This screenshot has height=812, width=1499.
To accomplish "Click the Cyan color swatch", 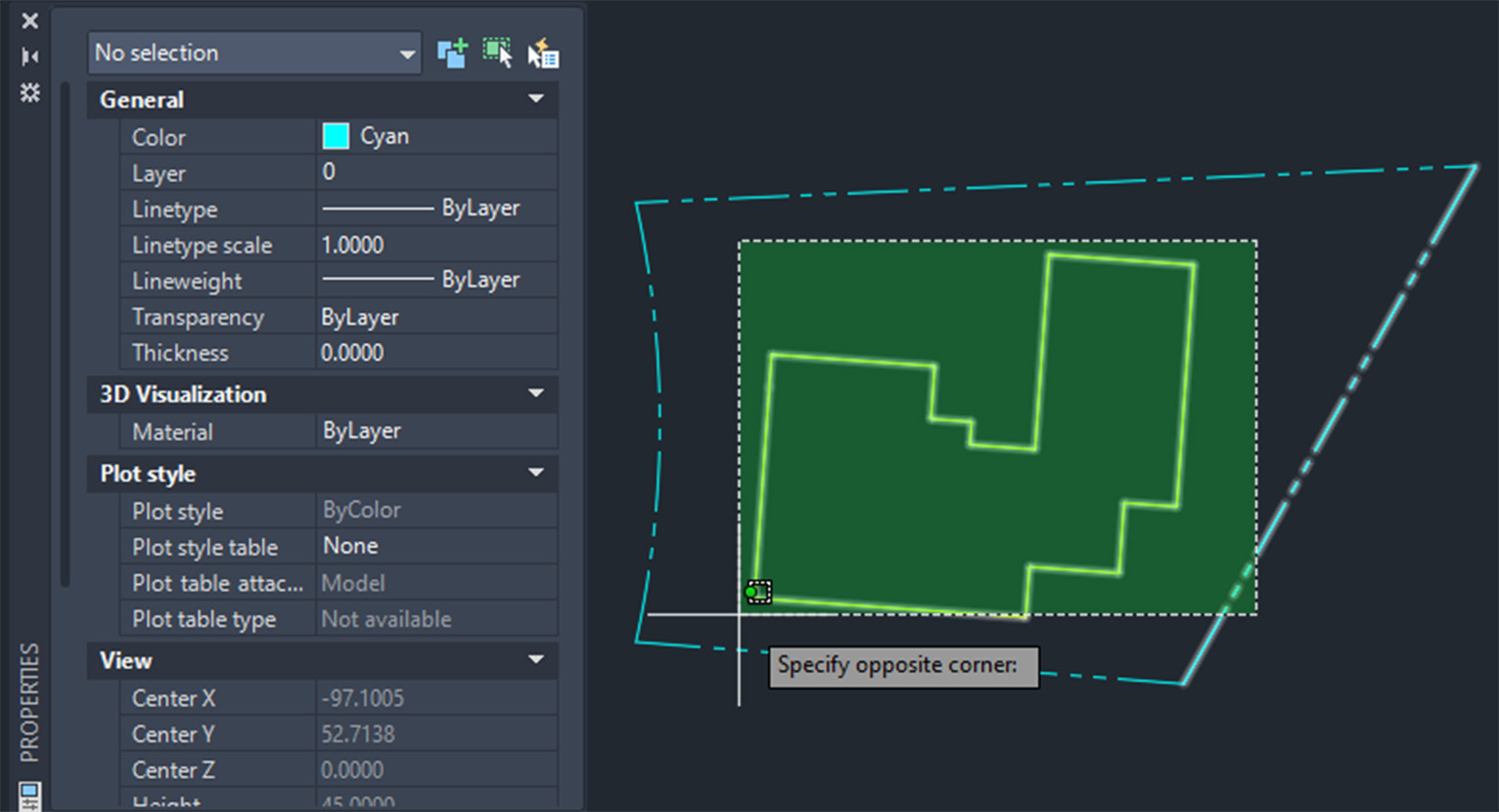I will click(x=336, y=136).
